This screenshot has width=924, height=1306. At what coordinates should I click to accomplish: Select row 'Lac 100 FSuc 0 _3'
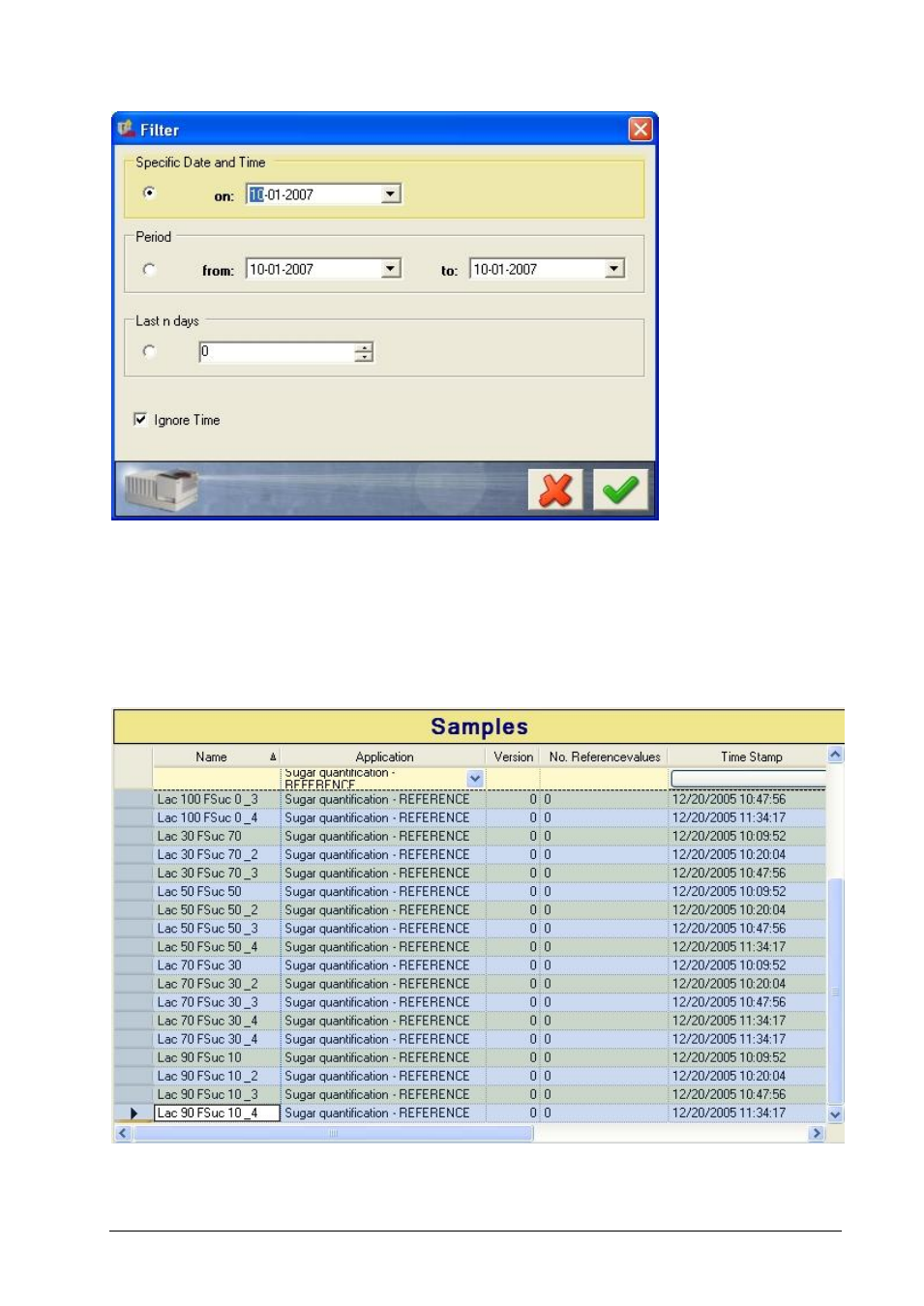[x=470, y=799]
